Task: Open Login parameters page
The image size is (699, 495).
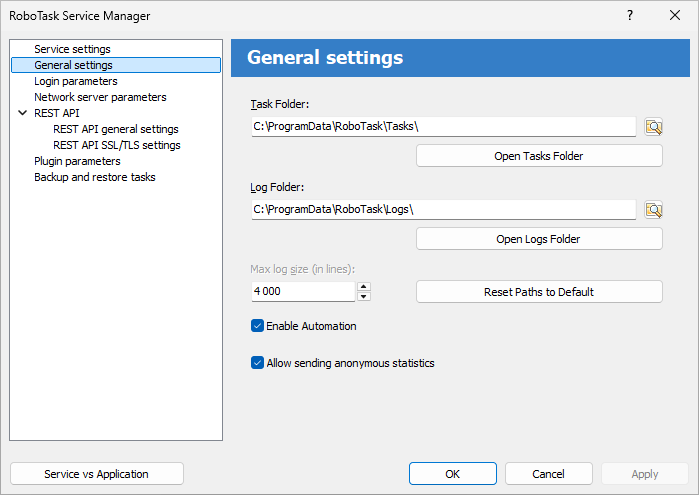Action: click(x=76, y=81)
